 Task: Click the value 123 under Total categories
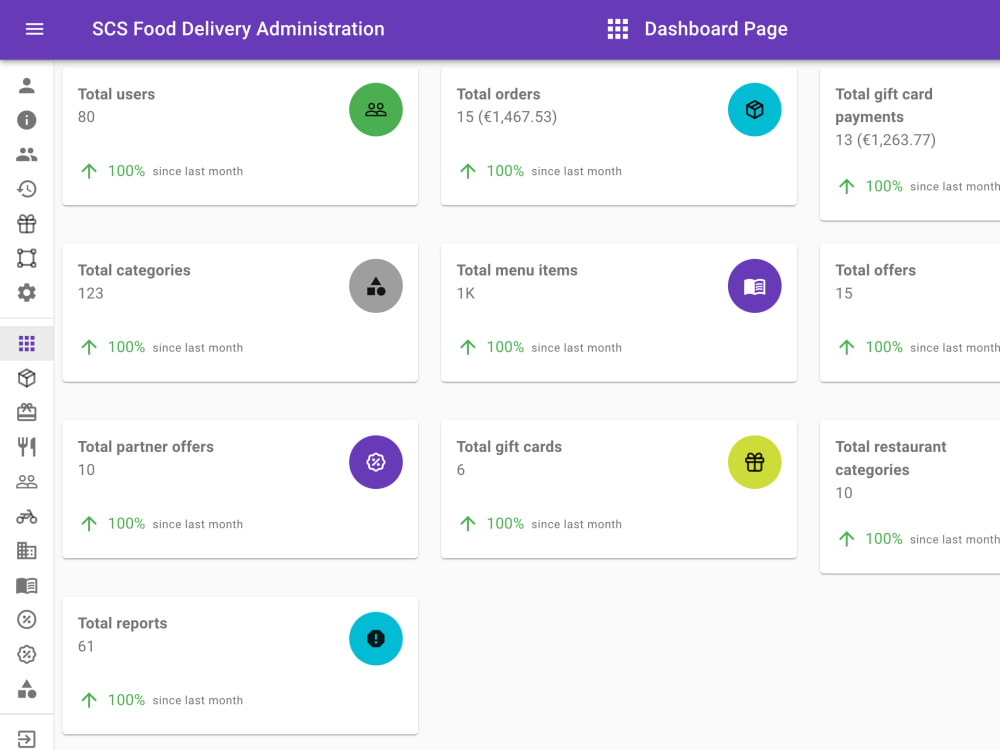click(x=91, y=293)
